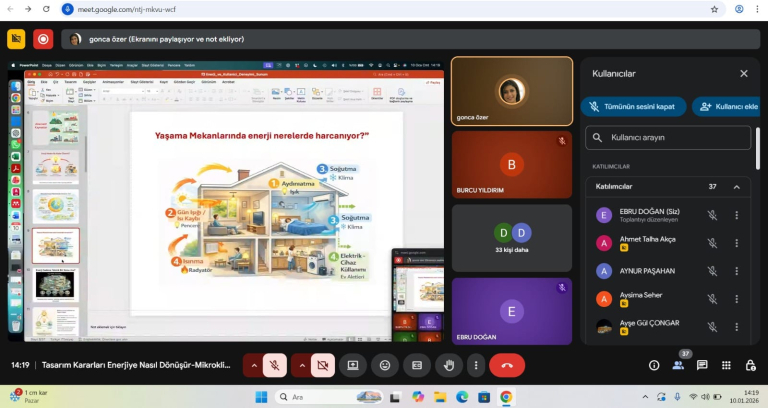Expand video settings arrow beside camera
The width and height of the screenshot is (768, 408).
(x=302, y=365)
